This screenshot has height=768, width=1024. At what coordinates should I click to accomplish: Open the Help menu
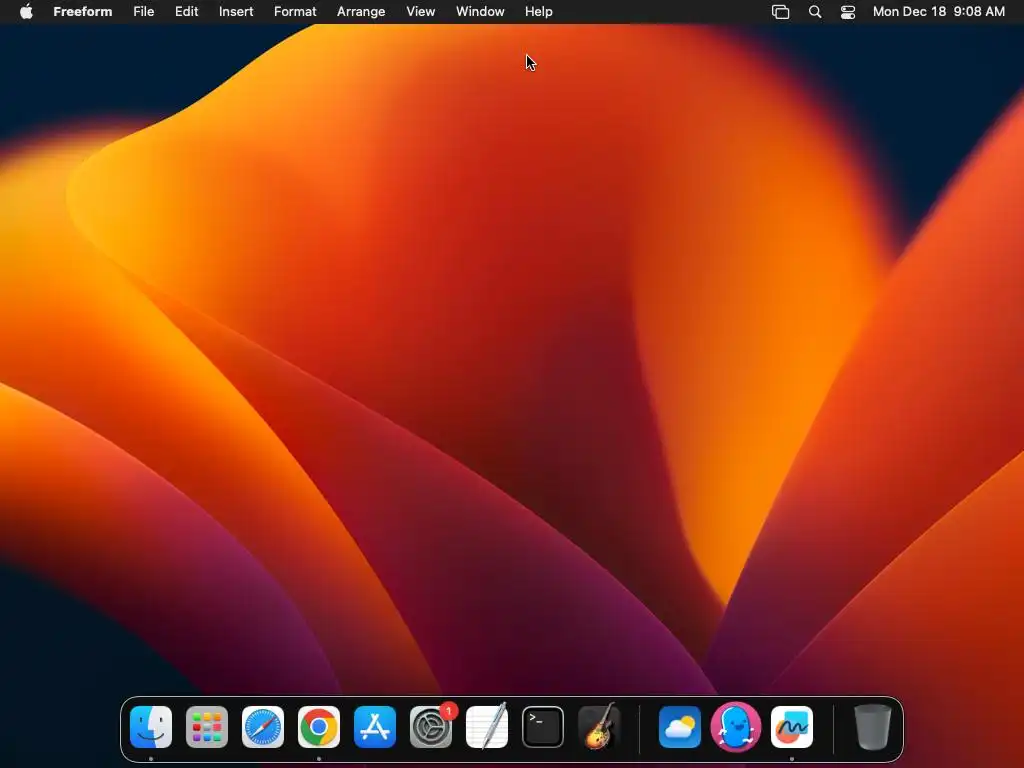(539, 12)
